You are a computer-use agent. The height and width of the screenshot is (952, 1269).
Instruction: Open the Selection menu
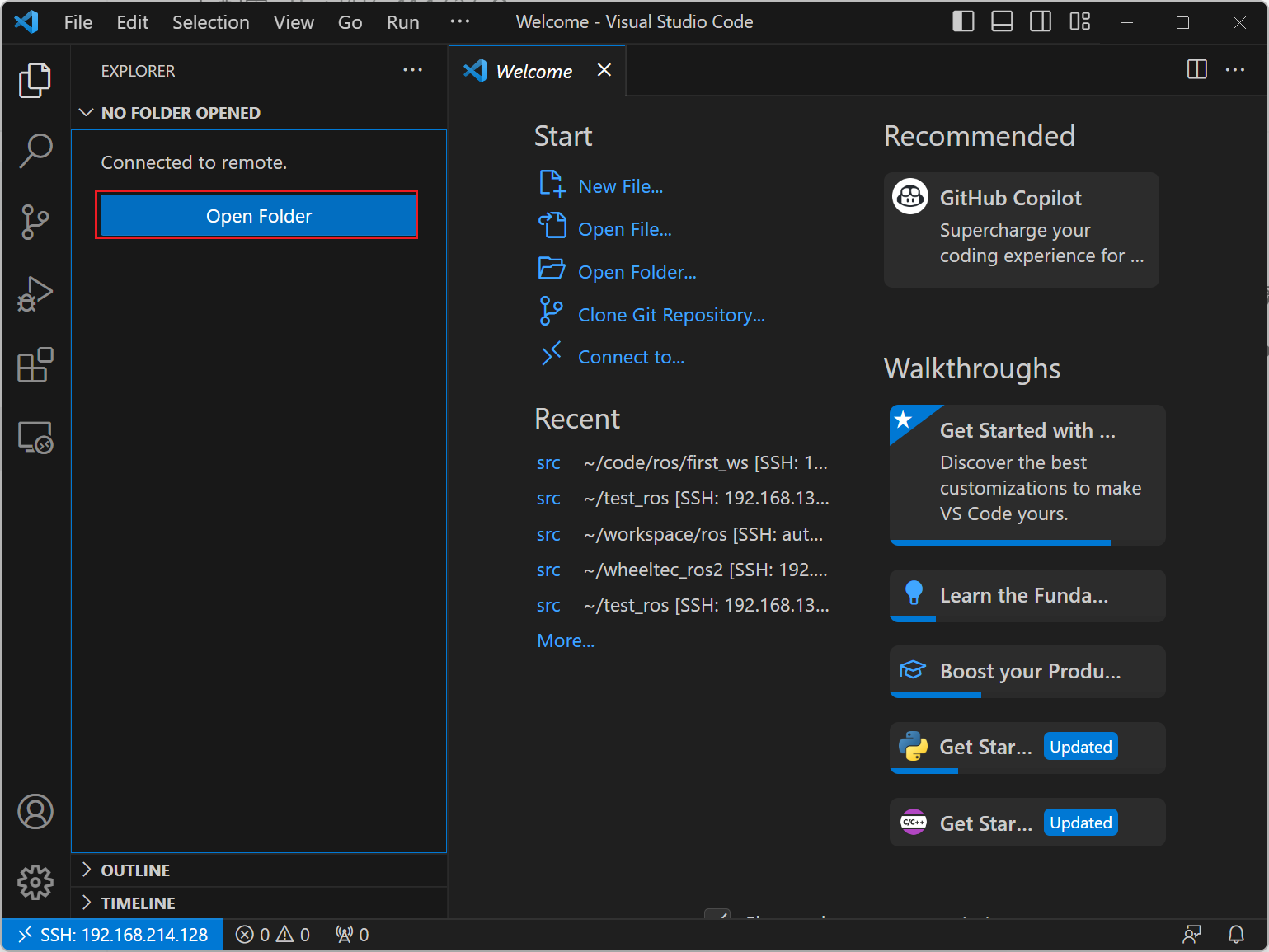211,22
